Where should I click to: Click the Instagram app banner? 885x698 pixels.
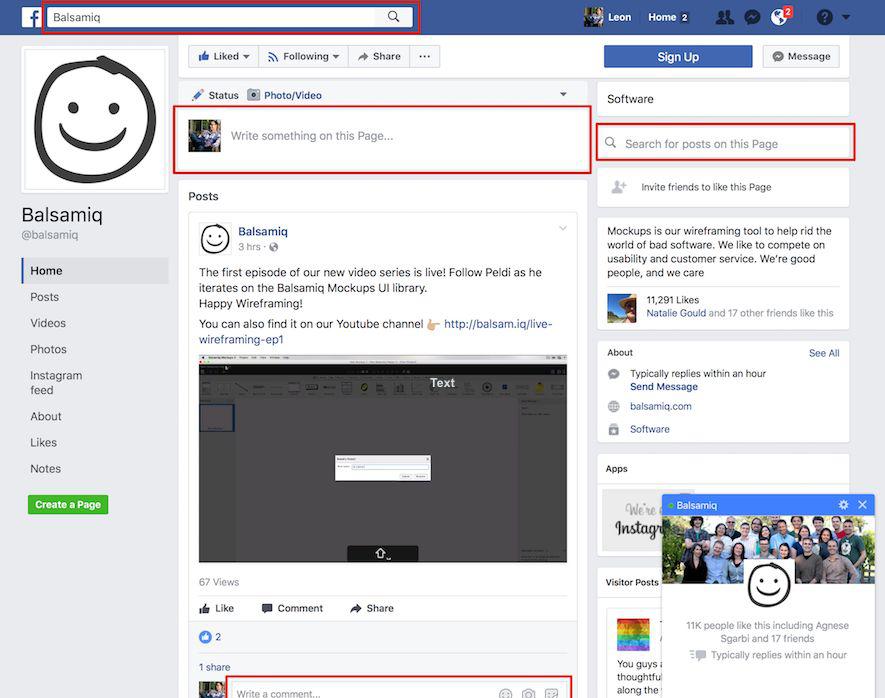point(632,520)
